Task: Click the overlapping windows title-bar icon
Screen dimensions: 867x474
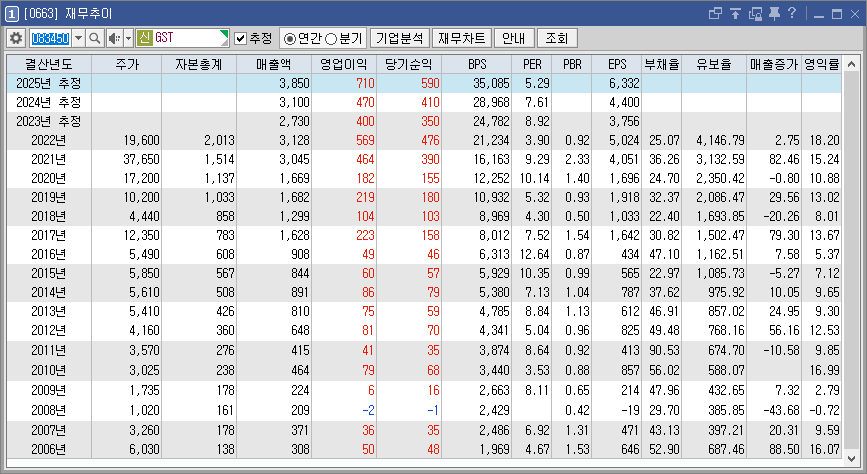Action: (715, 13)
